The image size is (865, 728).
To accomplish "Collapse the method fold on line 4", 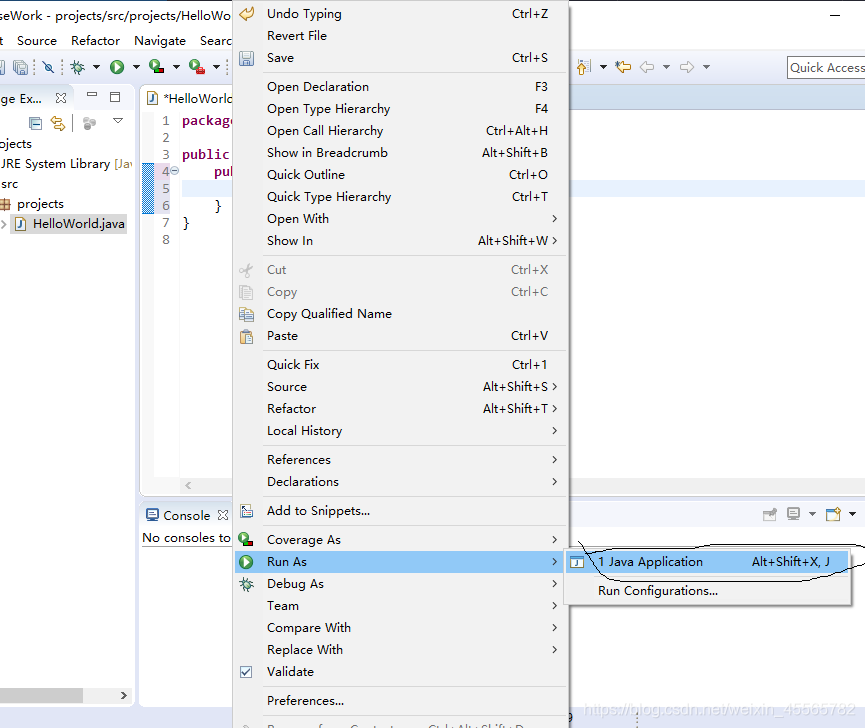I will [174, 171].
